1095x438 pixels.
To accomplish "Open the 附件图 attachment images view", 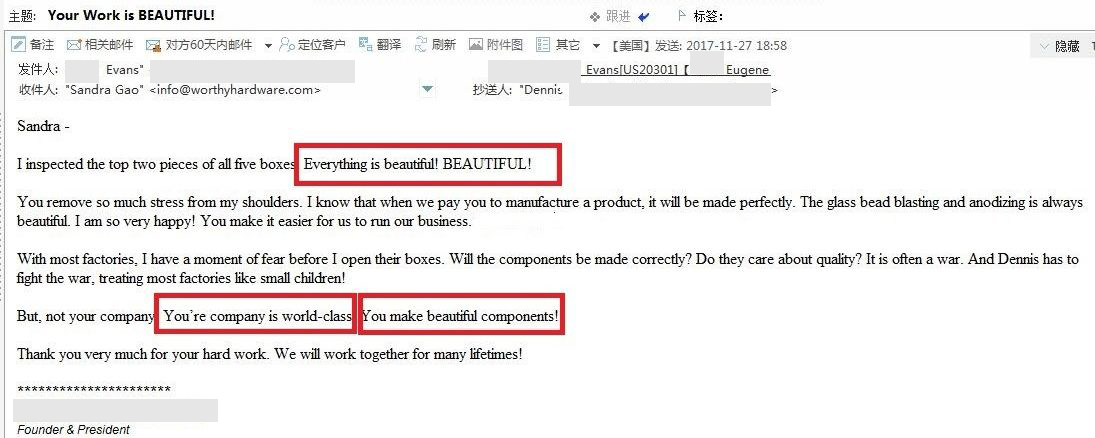I will [x=496, y=45].
